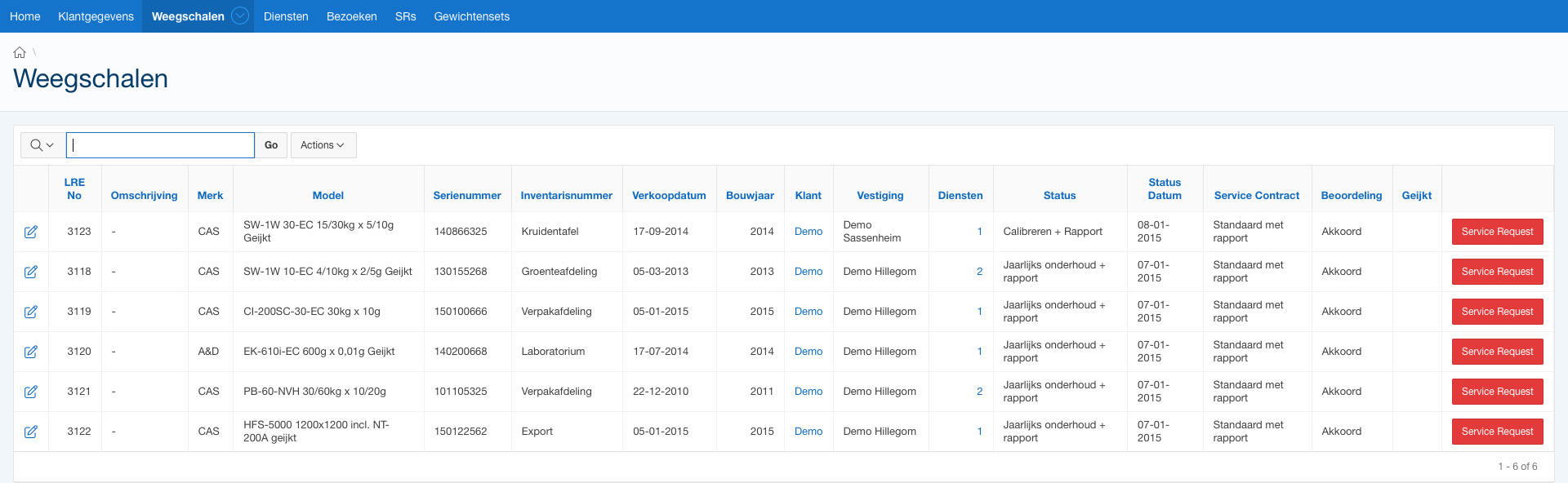Click the Bouwjaar column header

[x=750, y=196]
